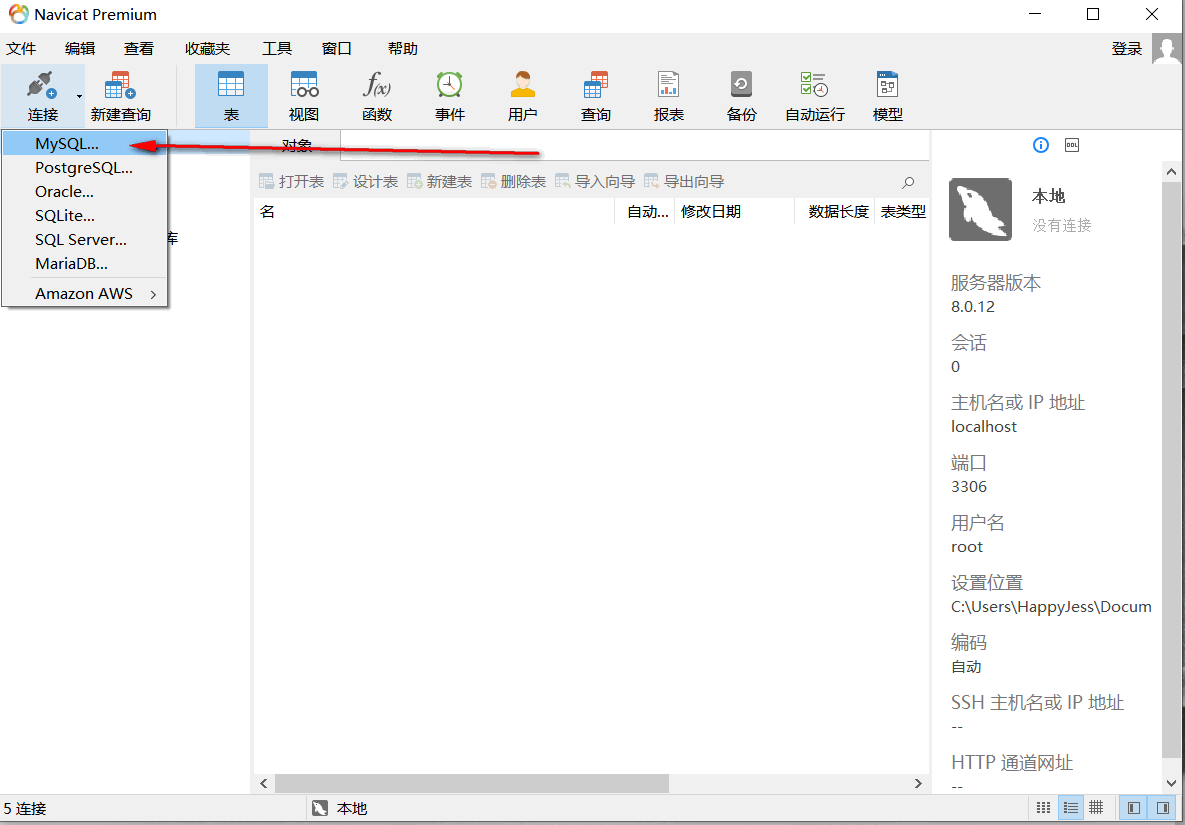Click the 设计表 button
Image resolution: width=1185 pixels, height=825 pixels.
(x=365, y=181)
